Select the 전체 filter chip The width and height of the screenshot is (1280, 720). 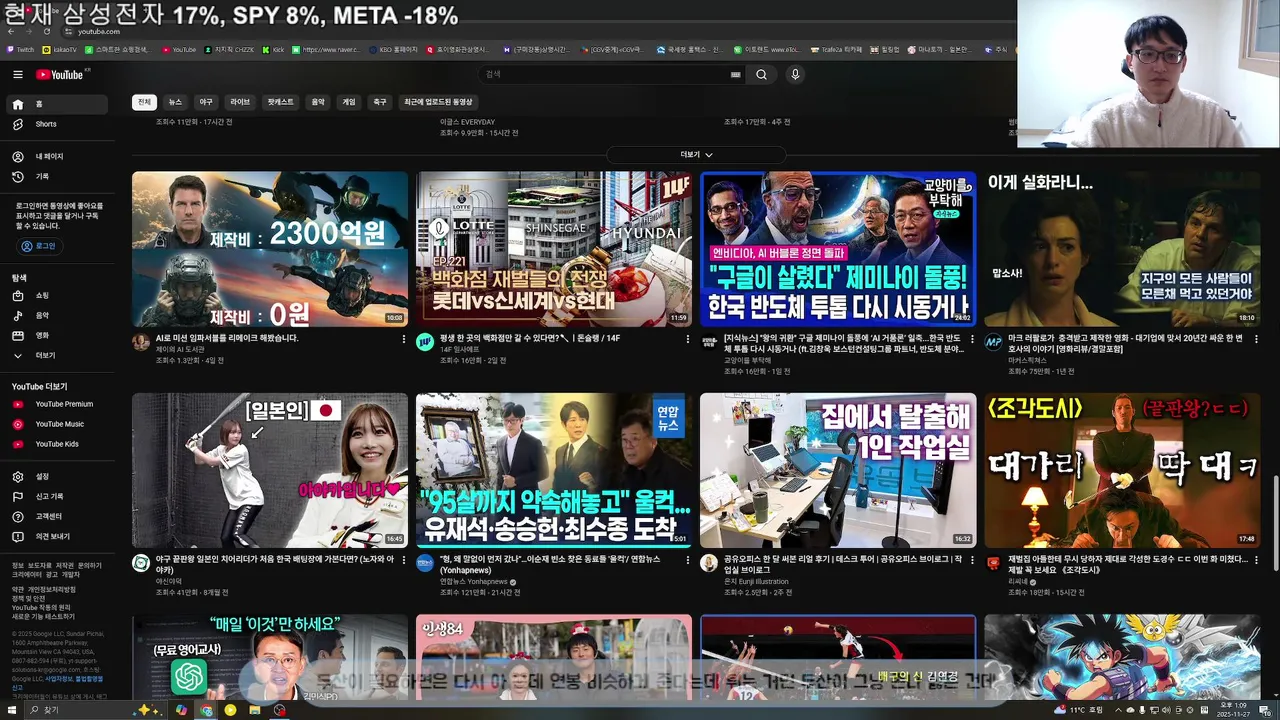coord(144,102)
